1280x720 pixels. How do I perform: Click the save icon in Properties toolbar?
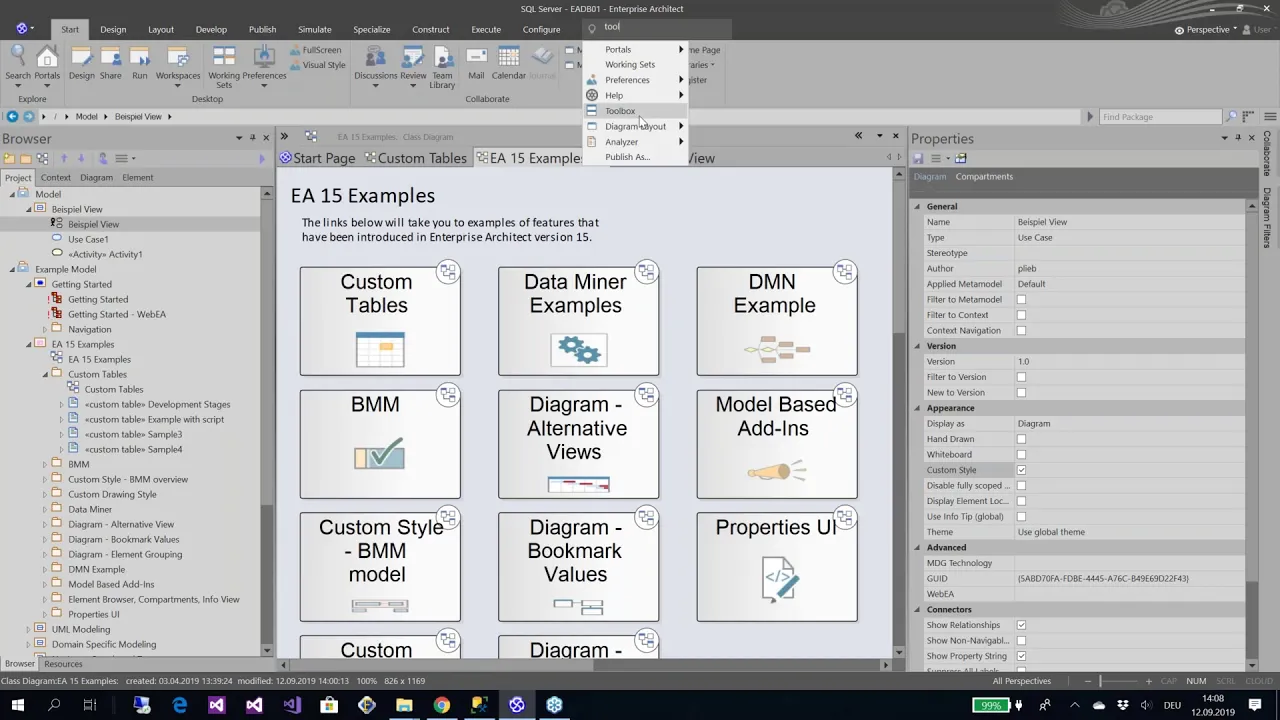click(x=918, y=158)
